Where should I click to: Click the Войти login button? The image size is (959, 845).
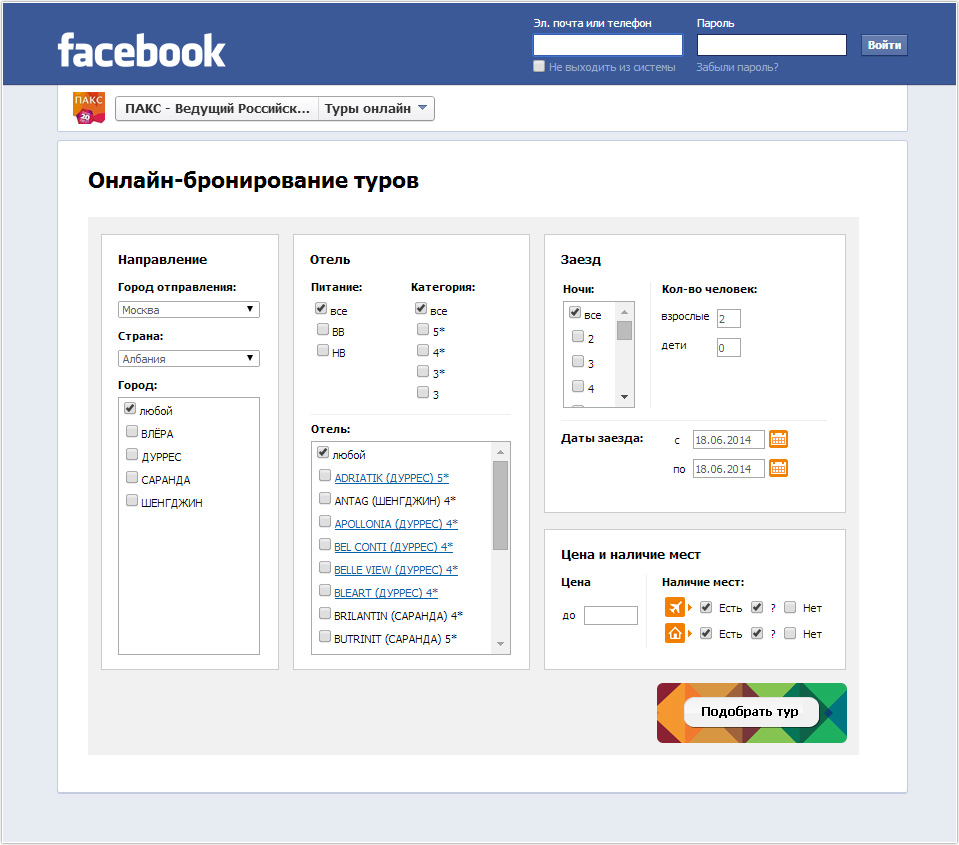(884, 45)
